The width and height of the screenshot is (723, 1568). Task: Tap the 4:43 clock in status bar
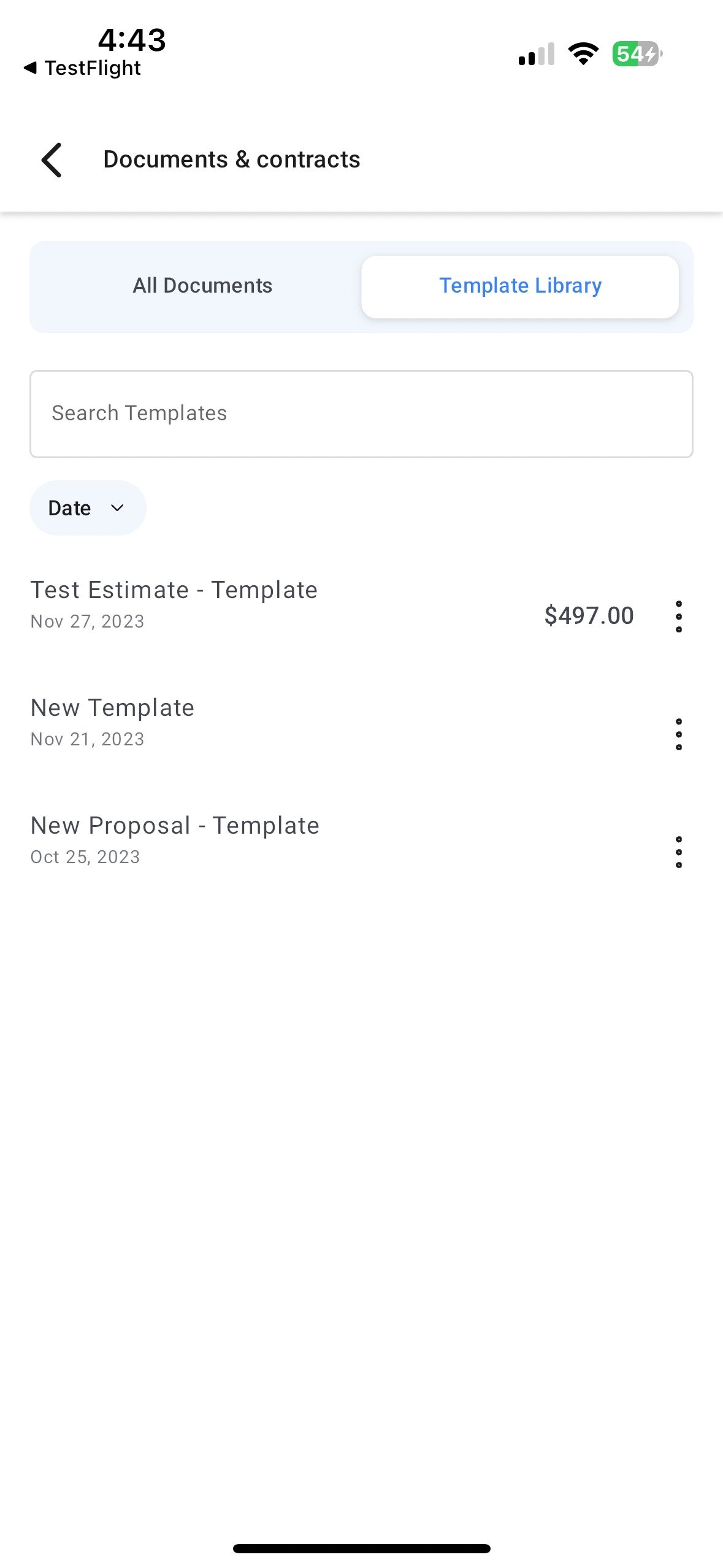(132, 40)
